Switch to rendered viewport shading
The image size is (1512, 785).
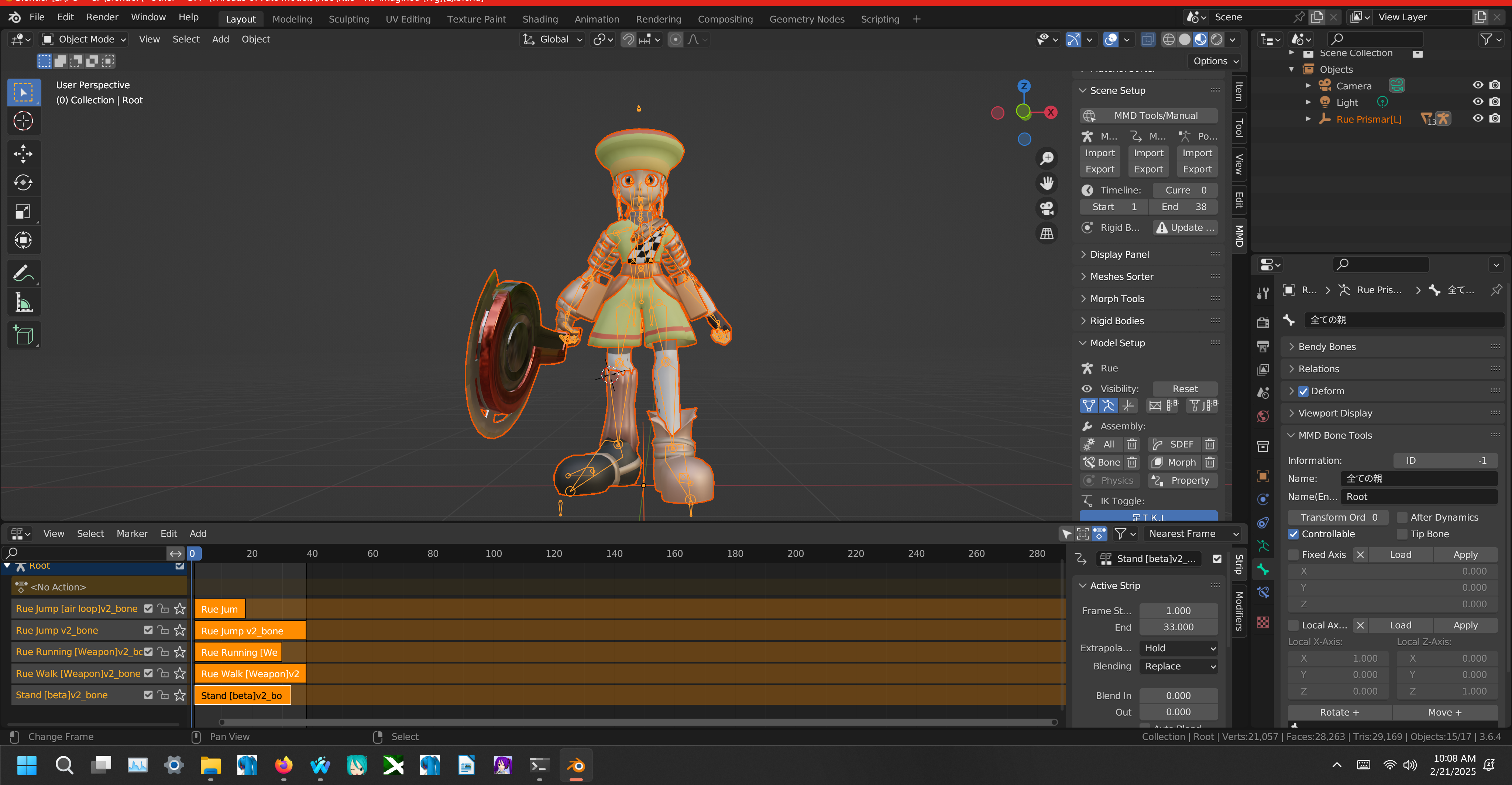1217,40
